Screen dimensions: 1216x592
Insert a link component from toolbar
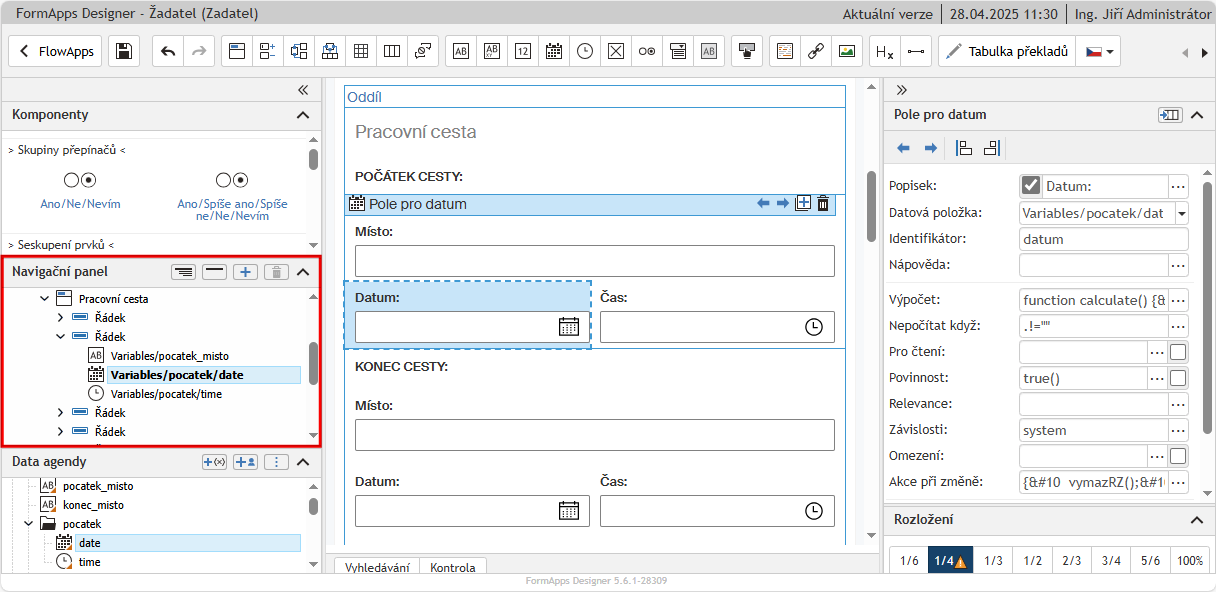click(816, 51)
